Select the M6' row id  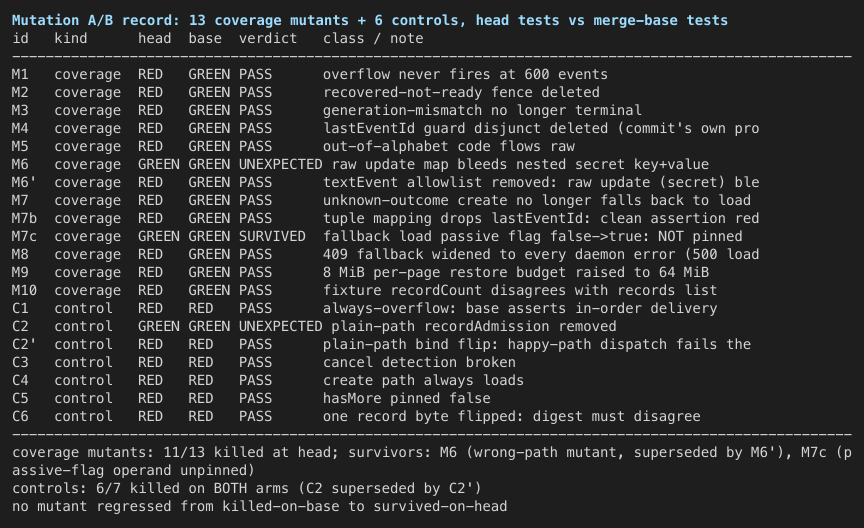click(x=24, y=182)
